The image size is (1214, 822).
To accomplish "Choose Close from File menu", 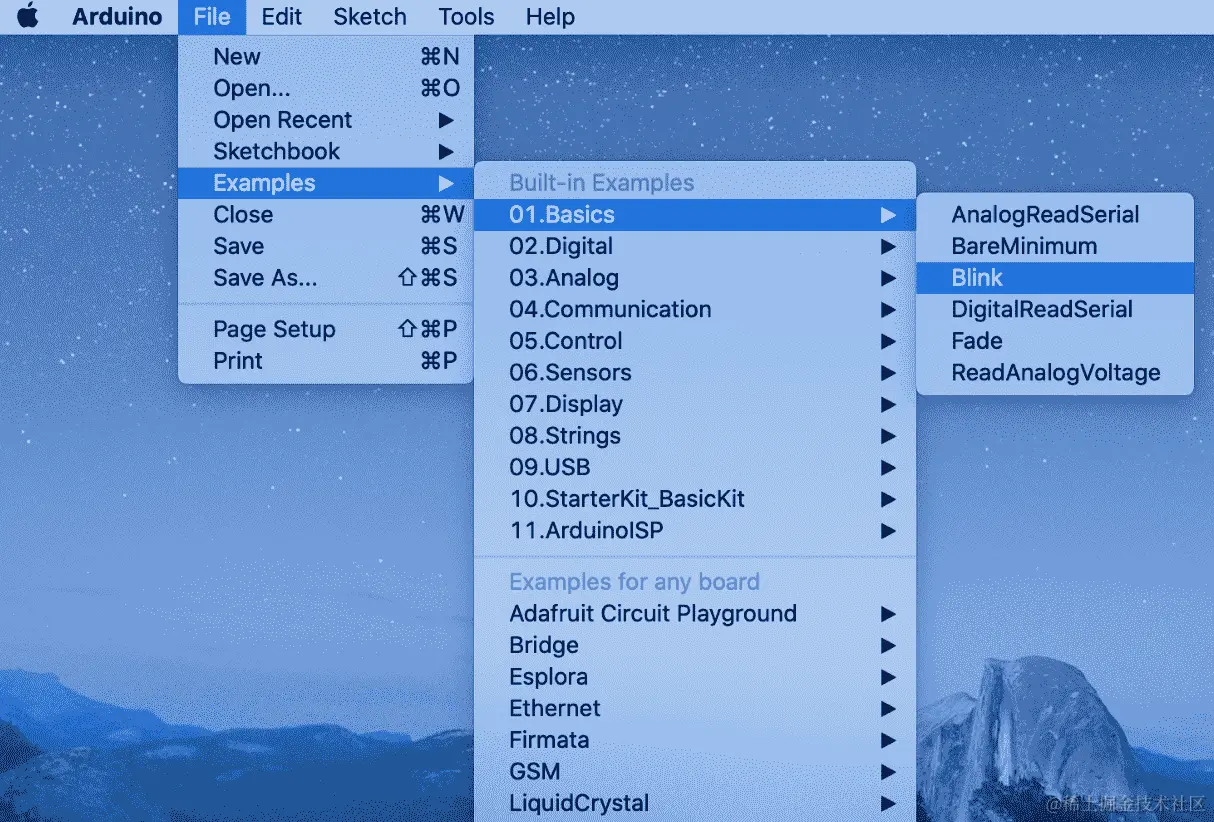I will point(326,215).
